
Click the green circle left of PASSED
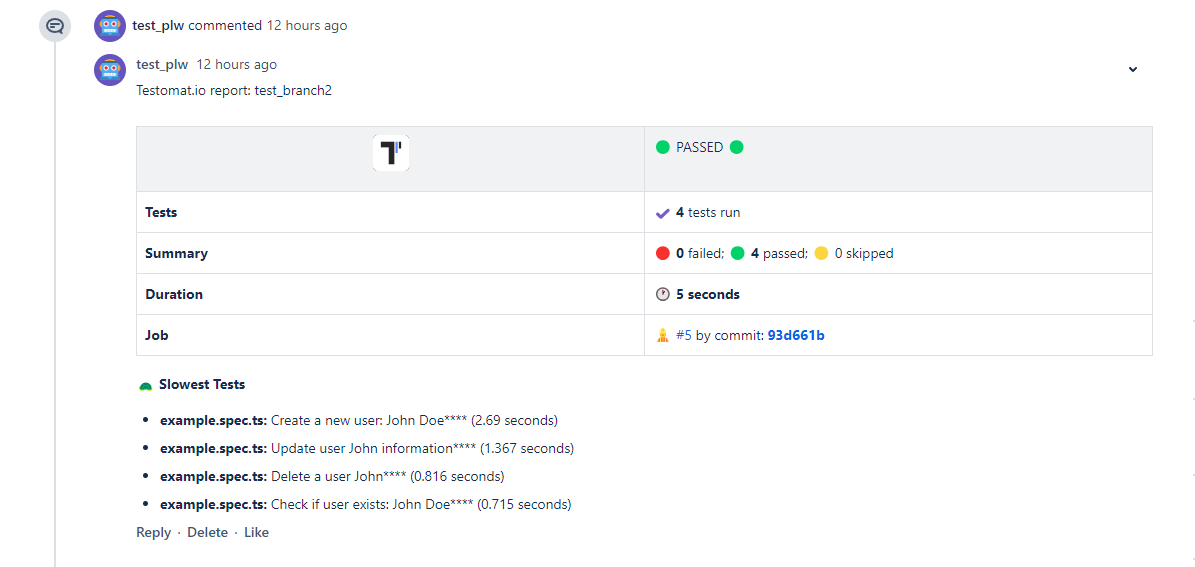662,147
